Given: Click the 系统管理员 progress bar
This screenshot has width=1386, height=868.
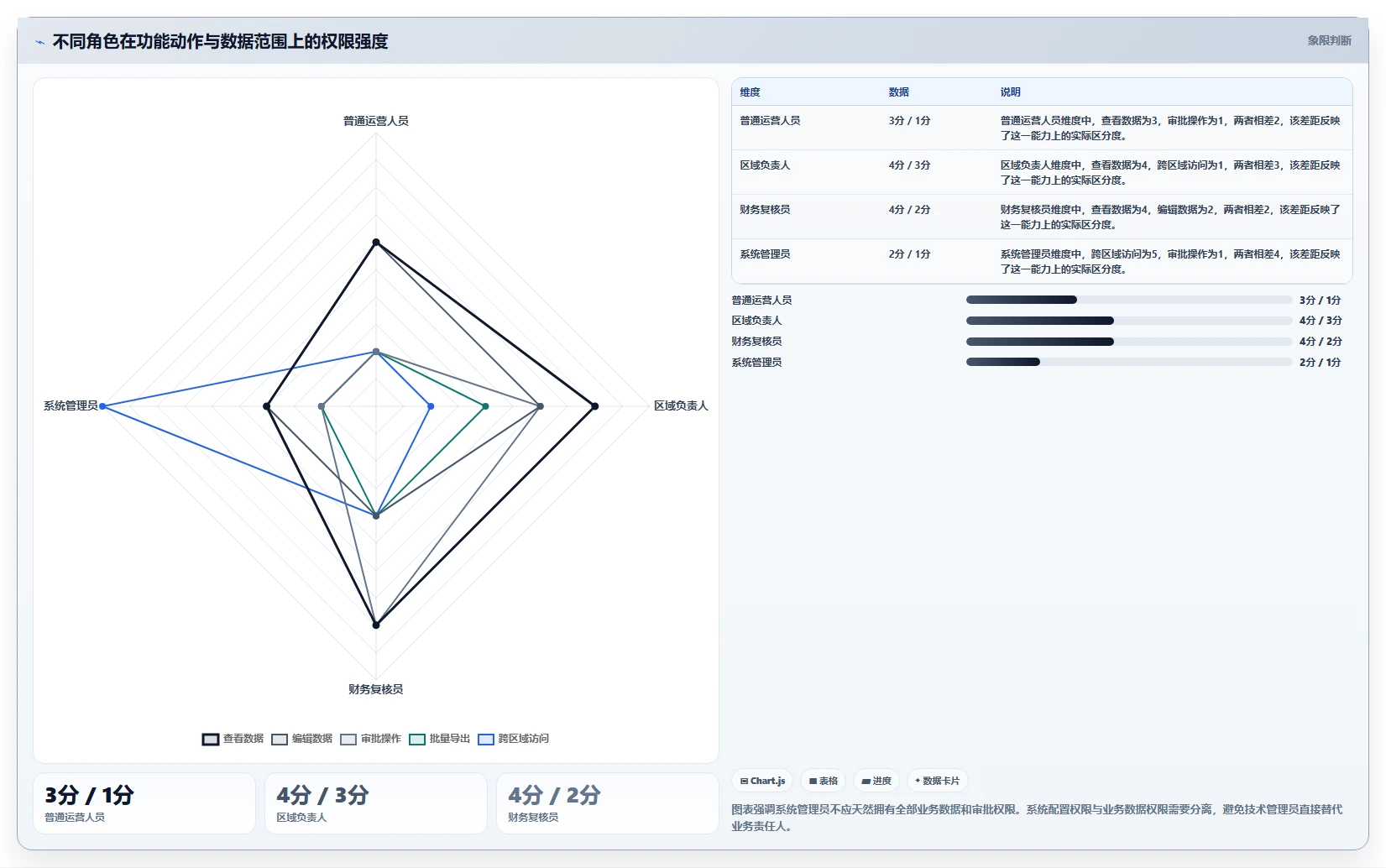Looking at the screenshot, I should tap(1129, 362).
